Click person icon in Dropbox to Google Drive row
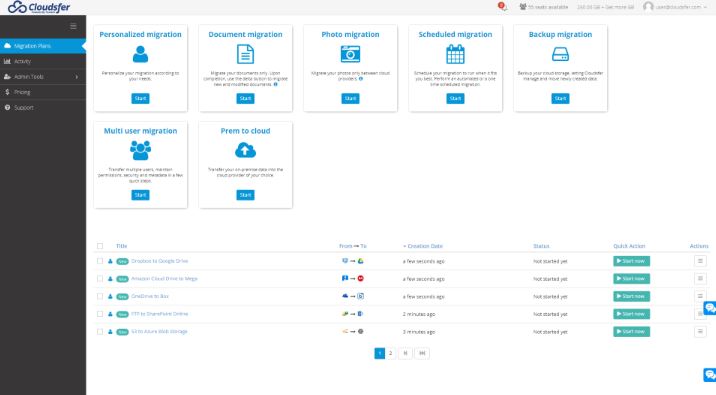The width and height of the screenshot is (716, 395). 110,261
